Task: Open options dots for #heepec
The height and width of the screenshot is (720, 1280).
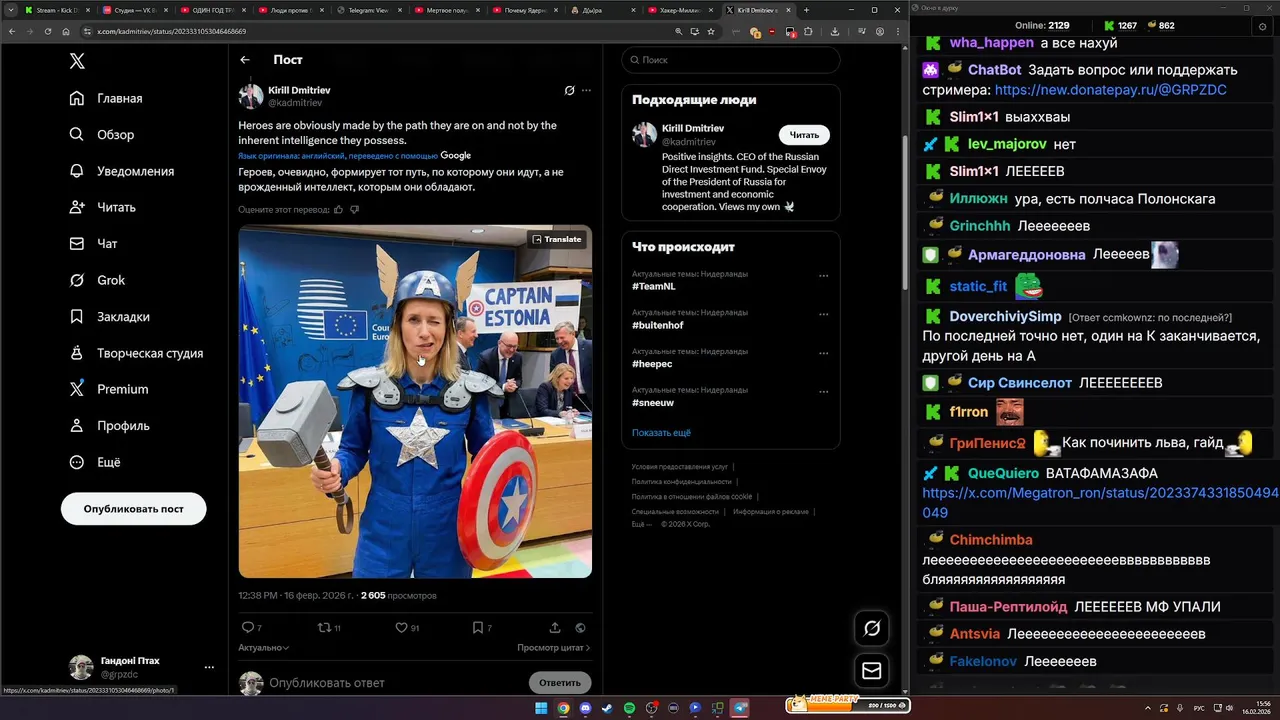Action: coord(824,353)
